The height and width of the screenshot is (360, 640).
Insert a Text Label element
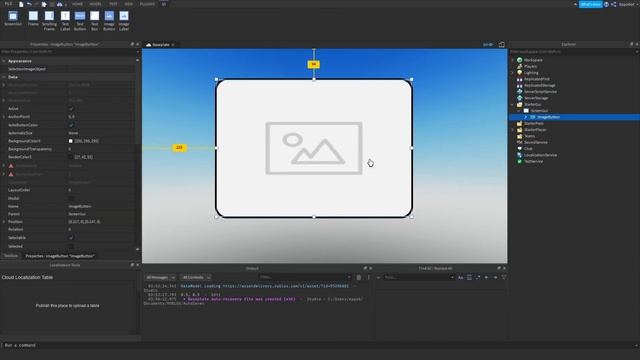pyautogui.click(x=65, y=20)
